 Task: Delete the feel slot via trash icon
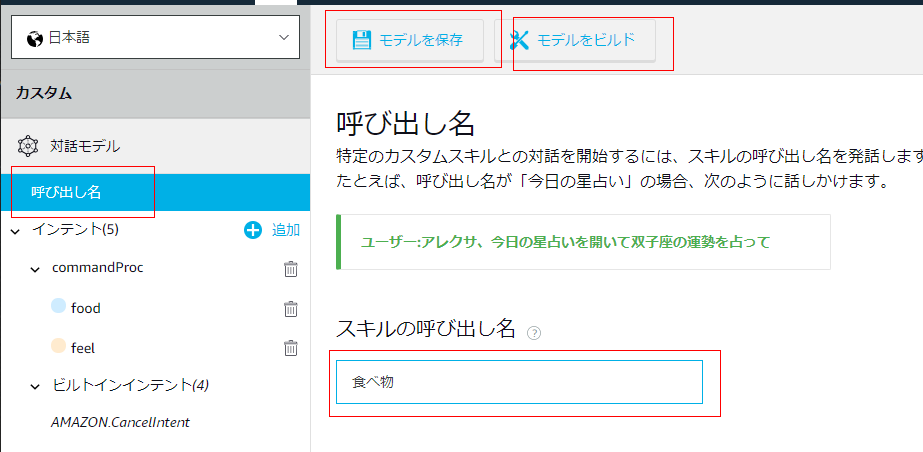pyautogui.click(x=291, y=348)
